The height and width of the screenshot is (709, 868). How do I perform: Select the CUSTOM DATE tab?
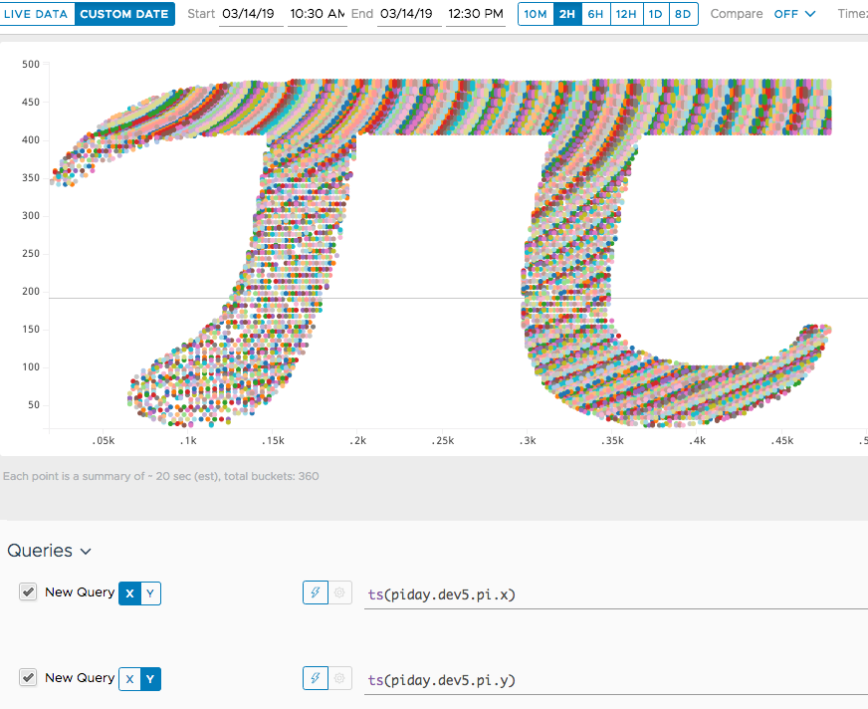124,14
